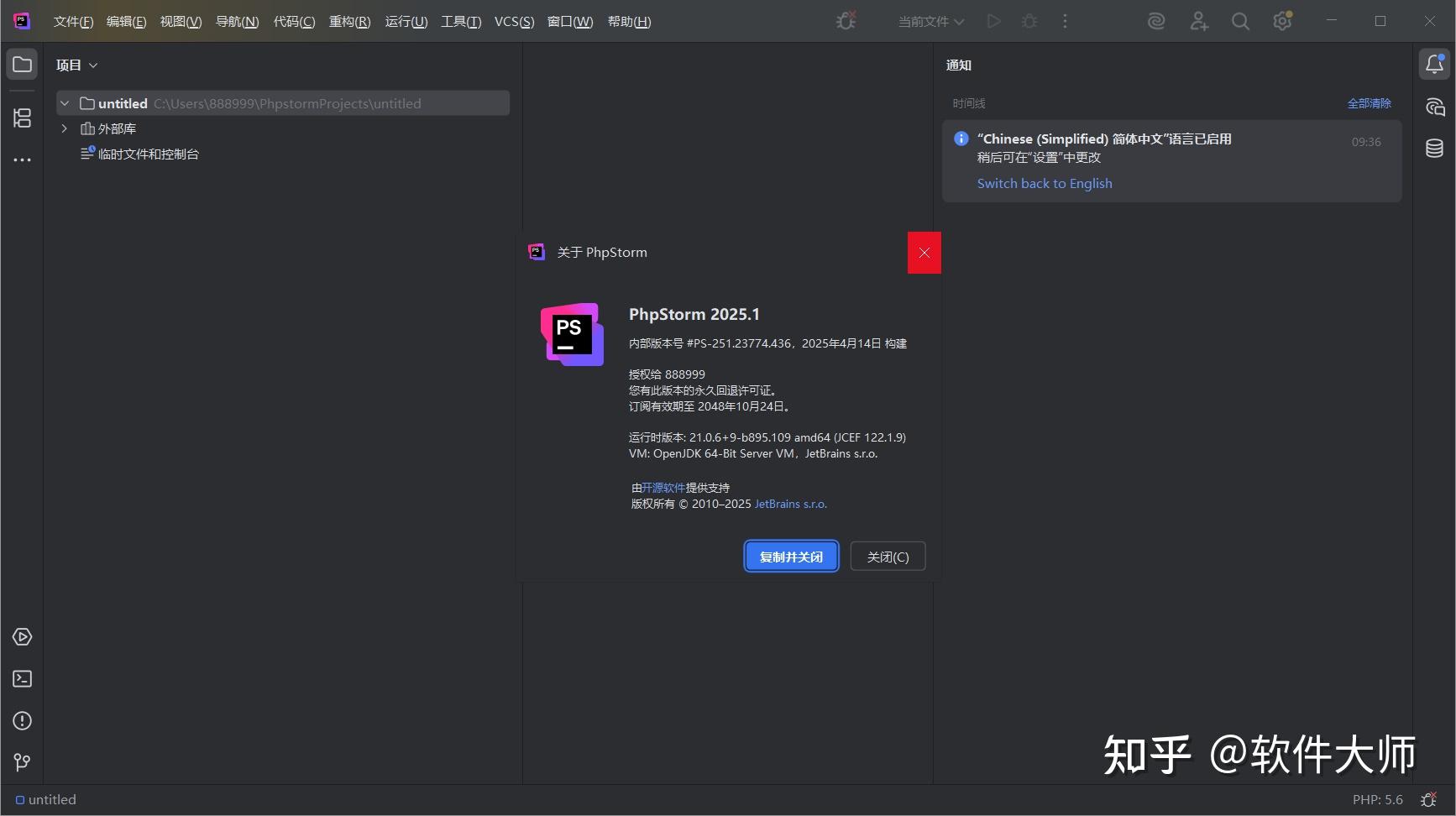Click the PhpStorm logo in title bar

pos(23,21)
